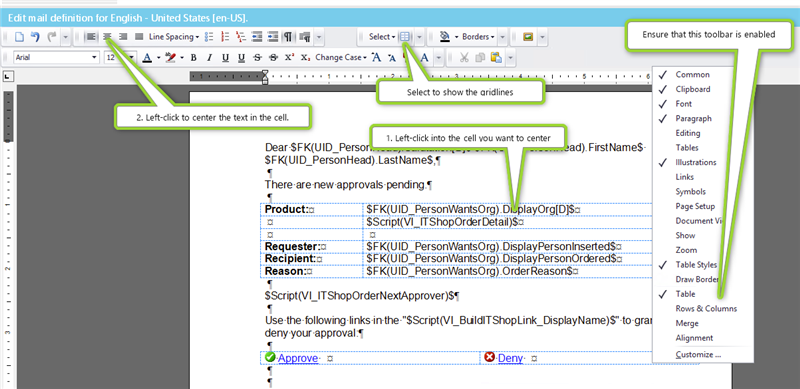
Task: Apply bold formatting
Action: (193, 58)
